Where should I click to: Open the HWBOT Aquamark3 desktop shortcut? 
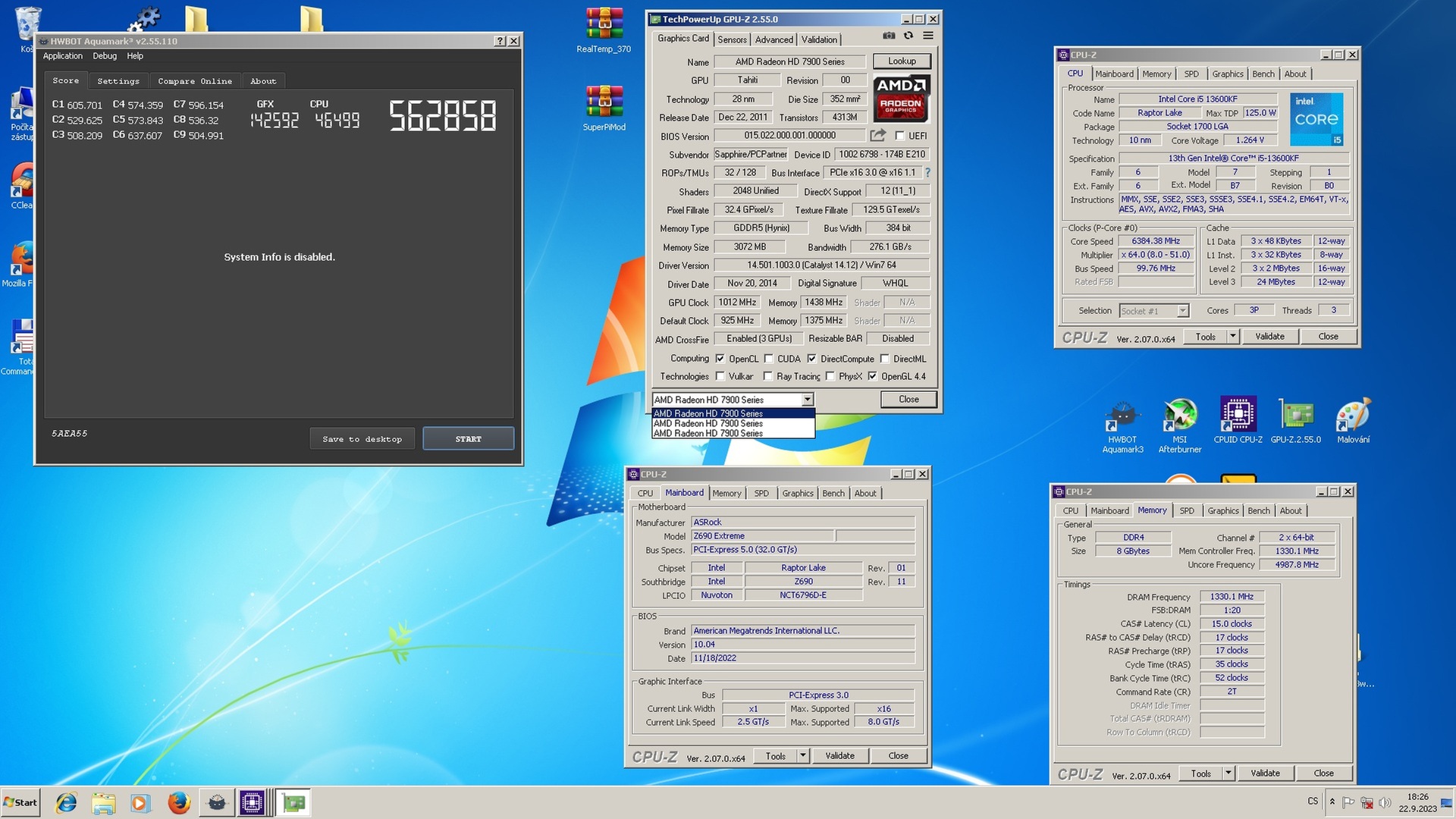[x=1122, y=425]
